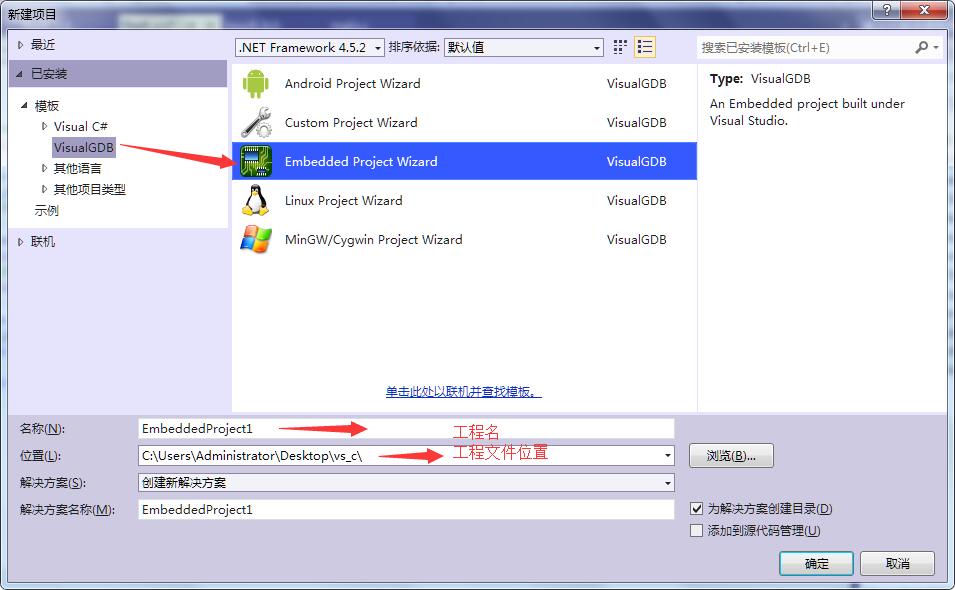Click the MinGW/Cygwin Windows flag icon
This screenshot has width=955, height=590.
pos(256,239)
